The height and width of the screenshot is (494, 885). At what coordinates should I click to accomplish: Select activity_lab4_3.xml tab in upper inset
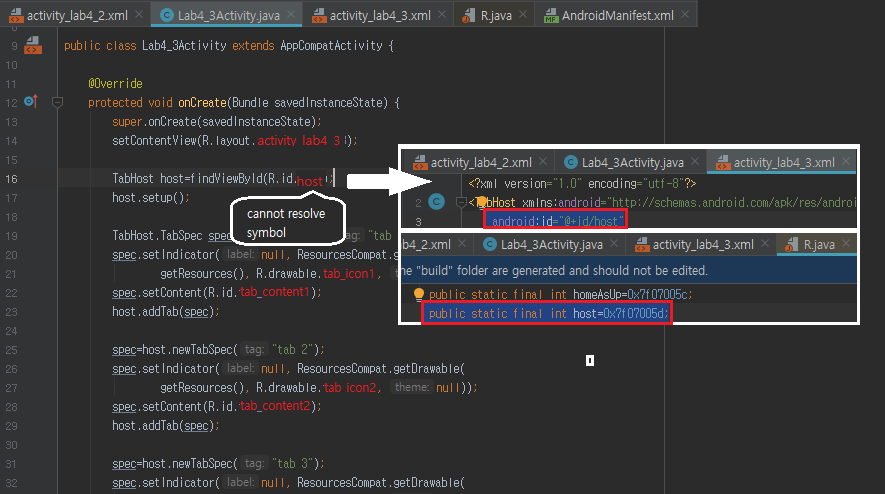coord(783,163)
